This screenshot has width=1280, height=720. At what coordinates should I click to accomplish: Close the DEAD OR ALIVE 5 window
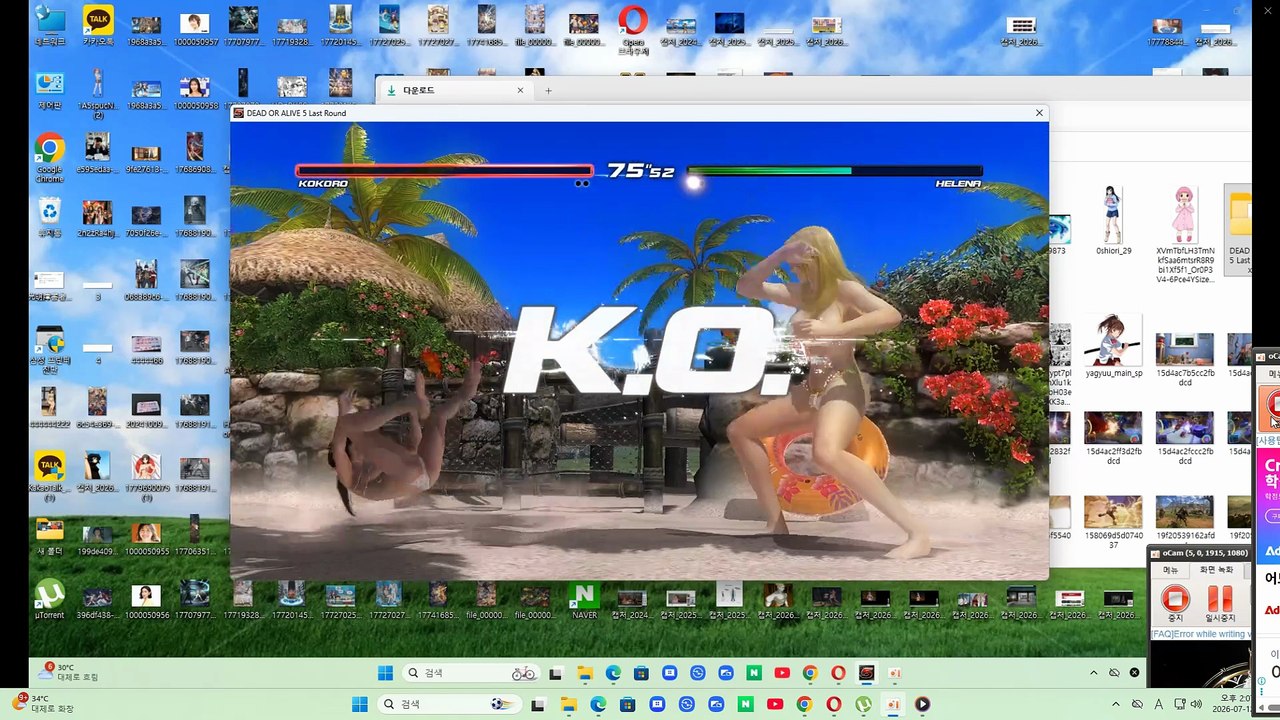(1039, 113)
